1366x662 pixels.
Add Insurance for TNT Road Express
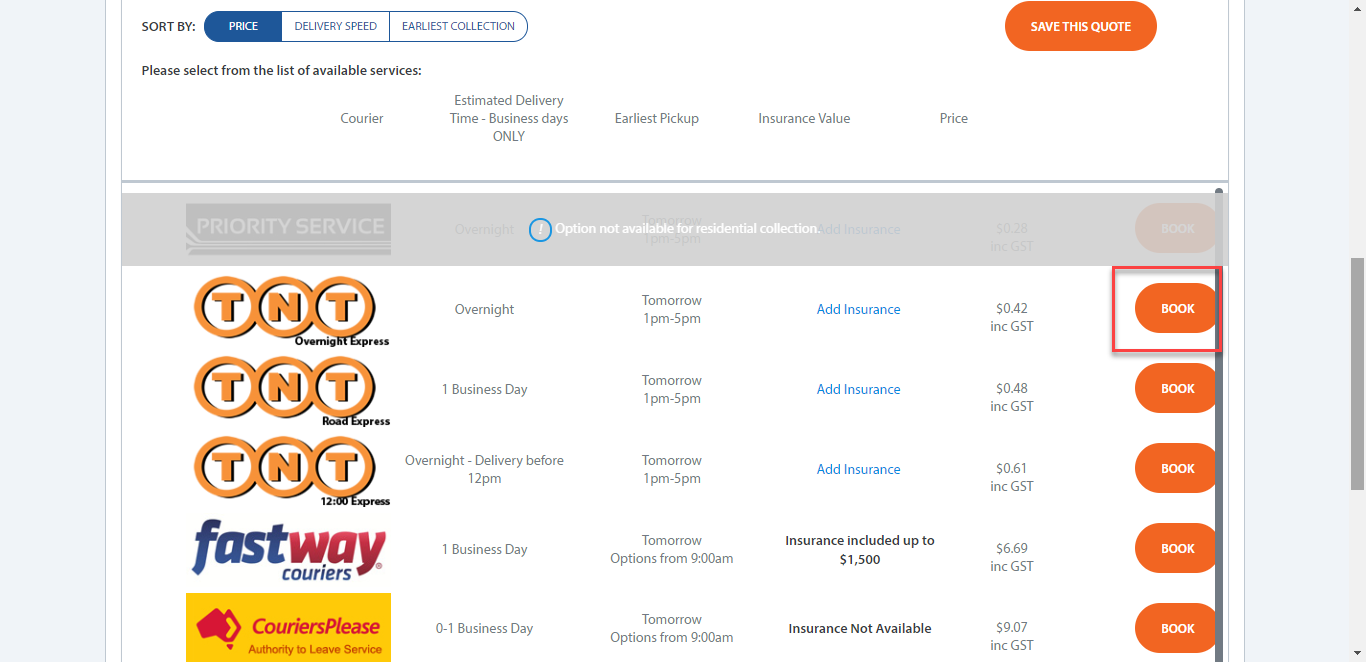pyautogui.click(x=858, y=389)
